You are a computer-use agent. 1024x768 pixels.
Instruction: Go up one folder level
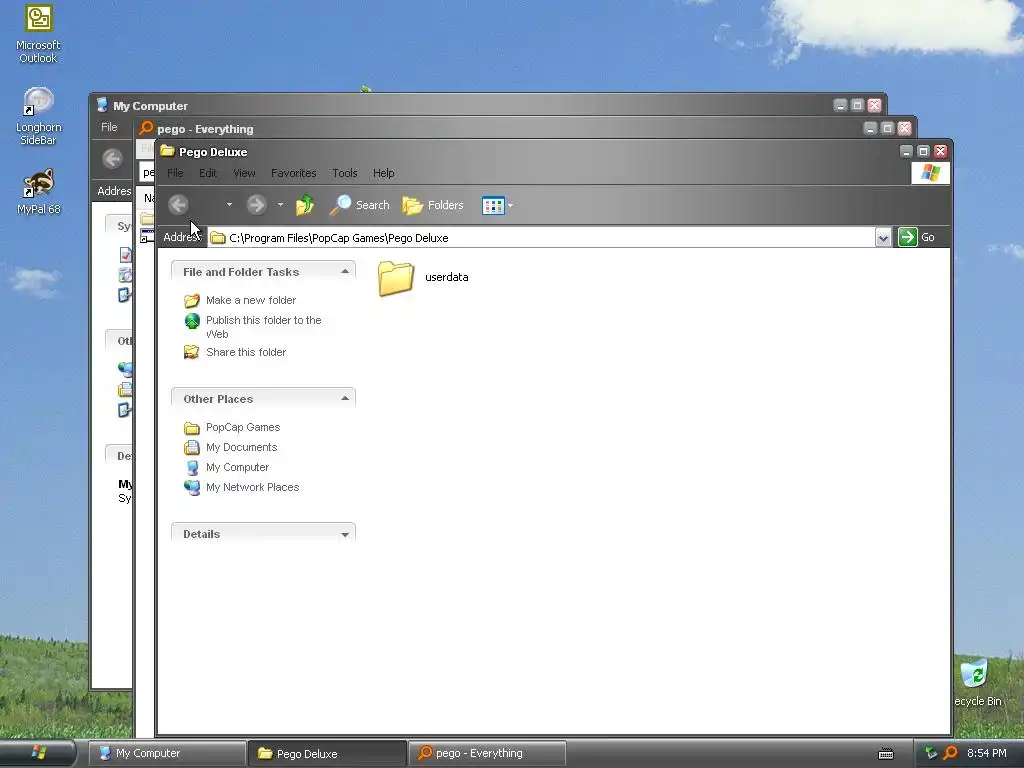tap(304, 205)
